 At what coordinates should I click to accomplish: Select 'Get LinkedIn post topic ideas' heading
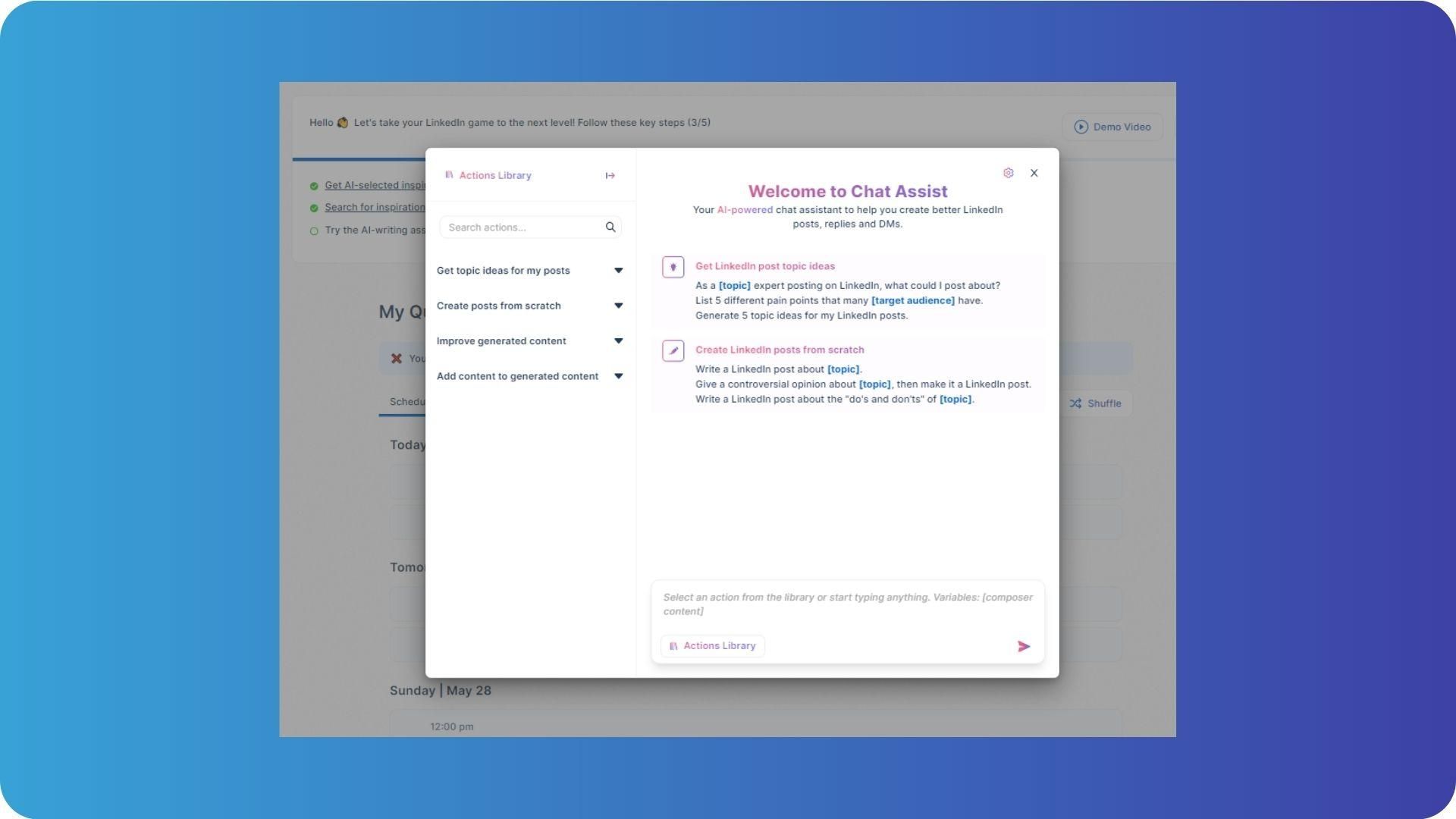[x=764, y=266]
